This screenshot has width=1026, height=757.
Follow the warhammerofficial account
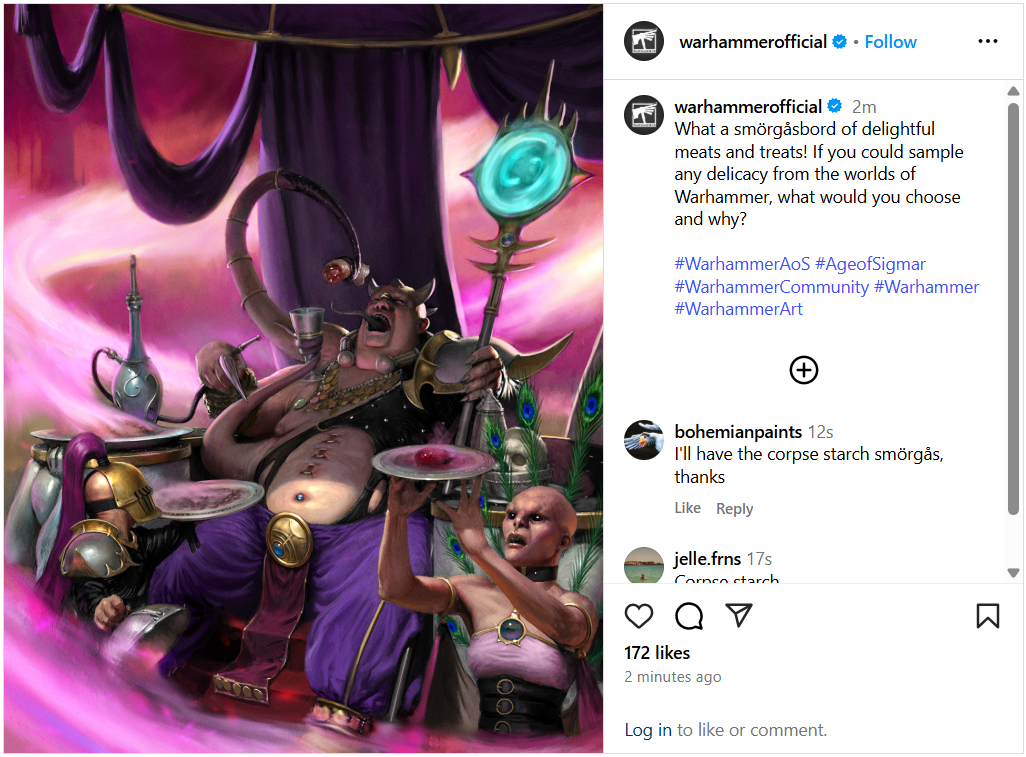[890, 42]
